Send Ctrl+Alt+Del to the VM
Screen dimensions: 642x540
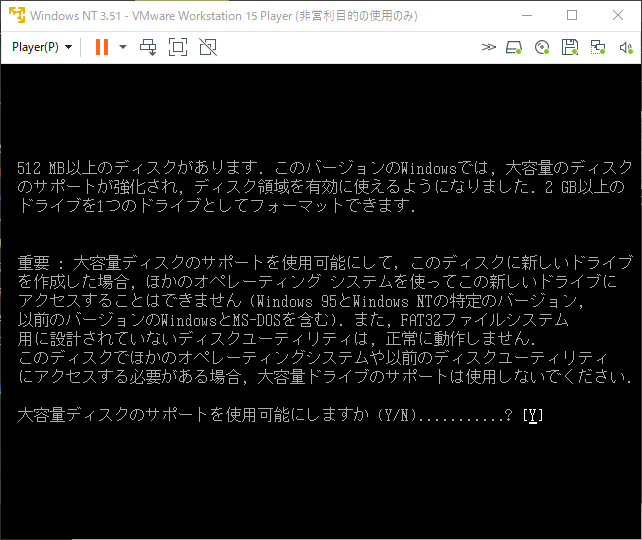[148, 47]
